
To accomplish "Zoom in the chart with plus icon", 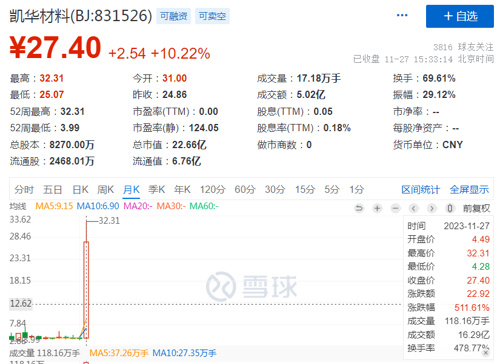I will tap(377, 208).
